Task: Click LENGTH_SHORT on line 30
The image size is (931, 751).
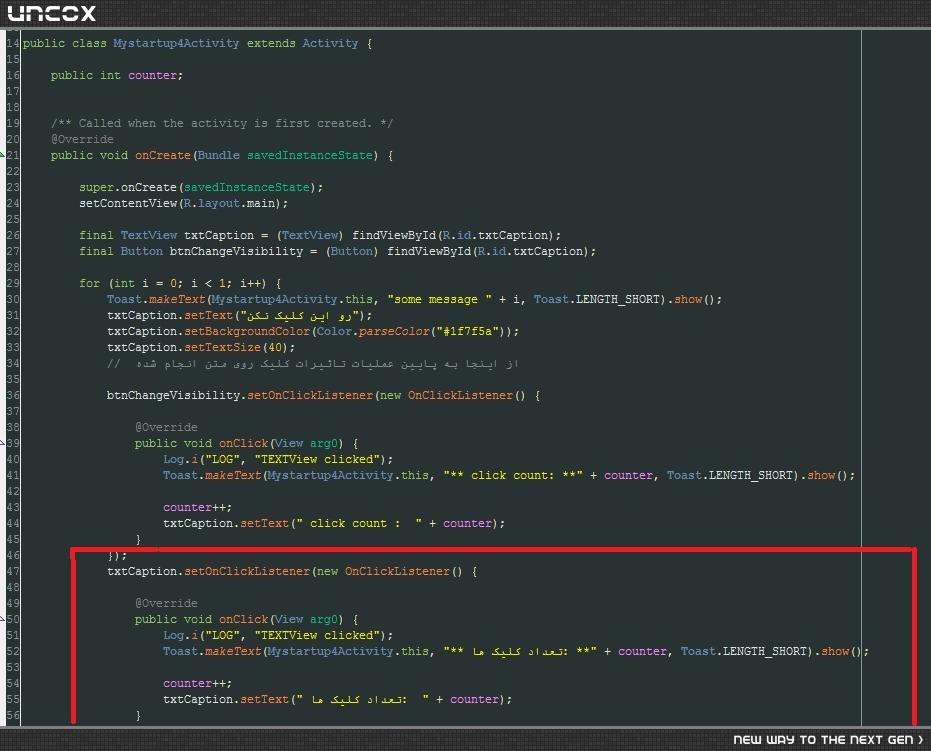Action: coord(618,299)
